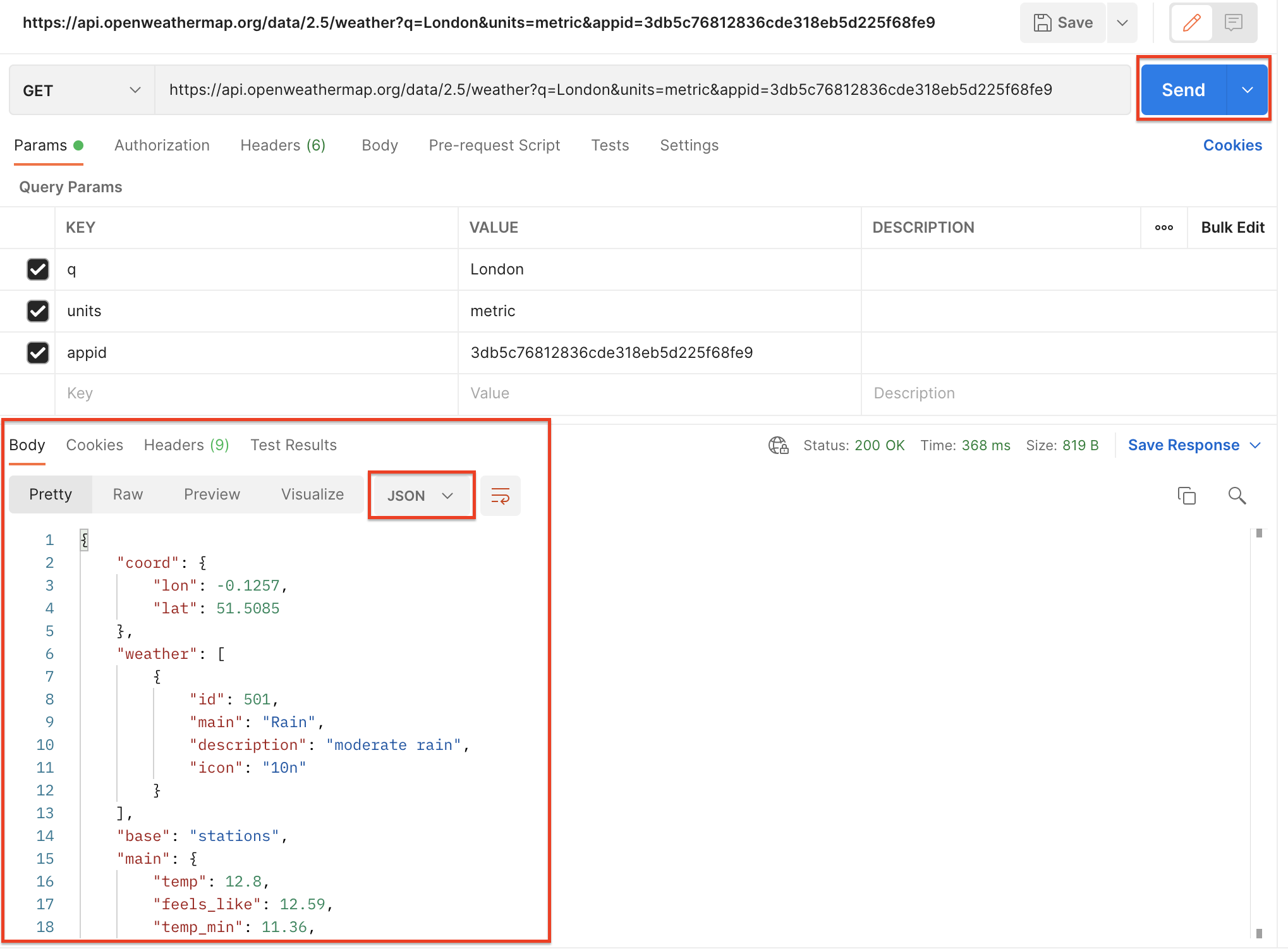Click the Save floppy disk button

1063,23
